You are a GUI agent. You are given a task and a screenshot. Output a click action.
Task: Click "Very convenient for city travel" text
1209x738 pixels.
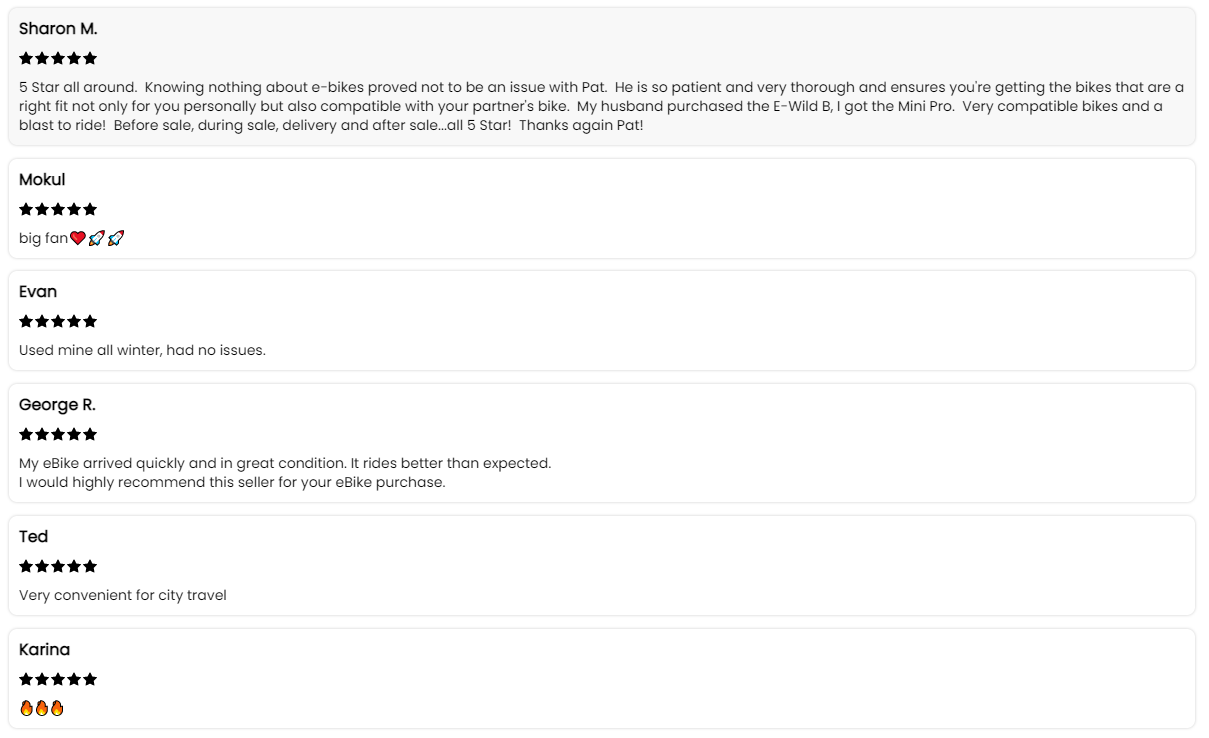click(x=123, y=595)
